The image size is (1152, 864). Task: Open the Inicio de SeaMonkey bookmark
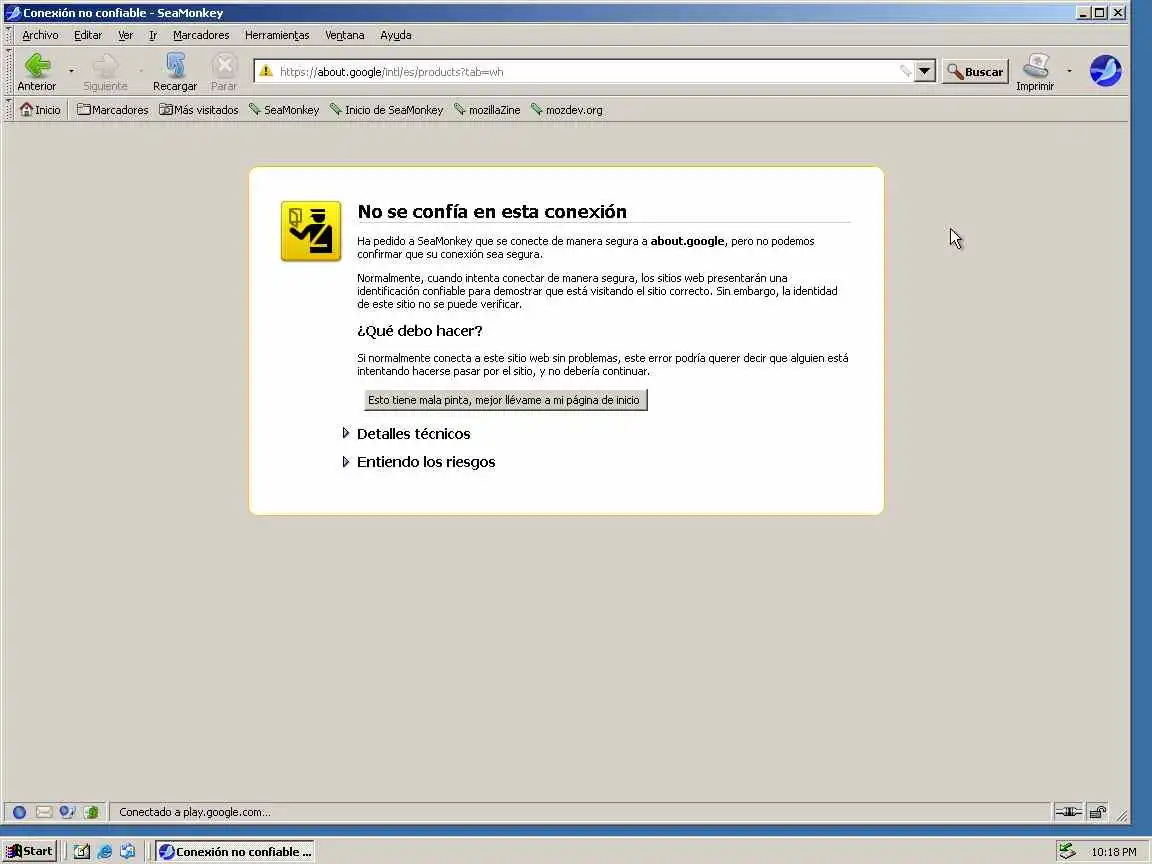click(386, 109)
